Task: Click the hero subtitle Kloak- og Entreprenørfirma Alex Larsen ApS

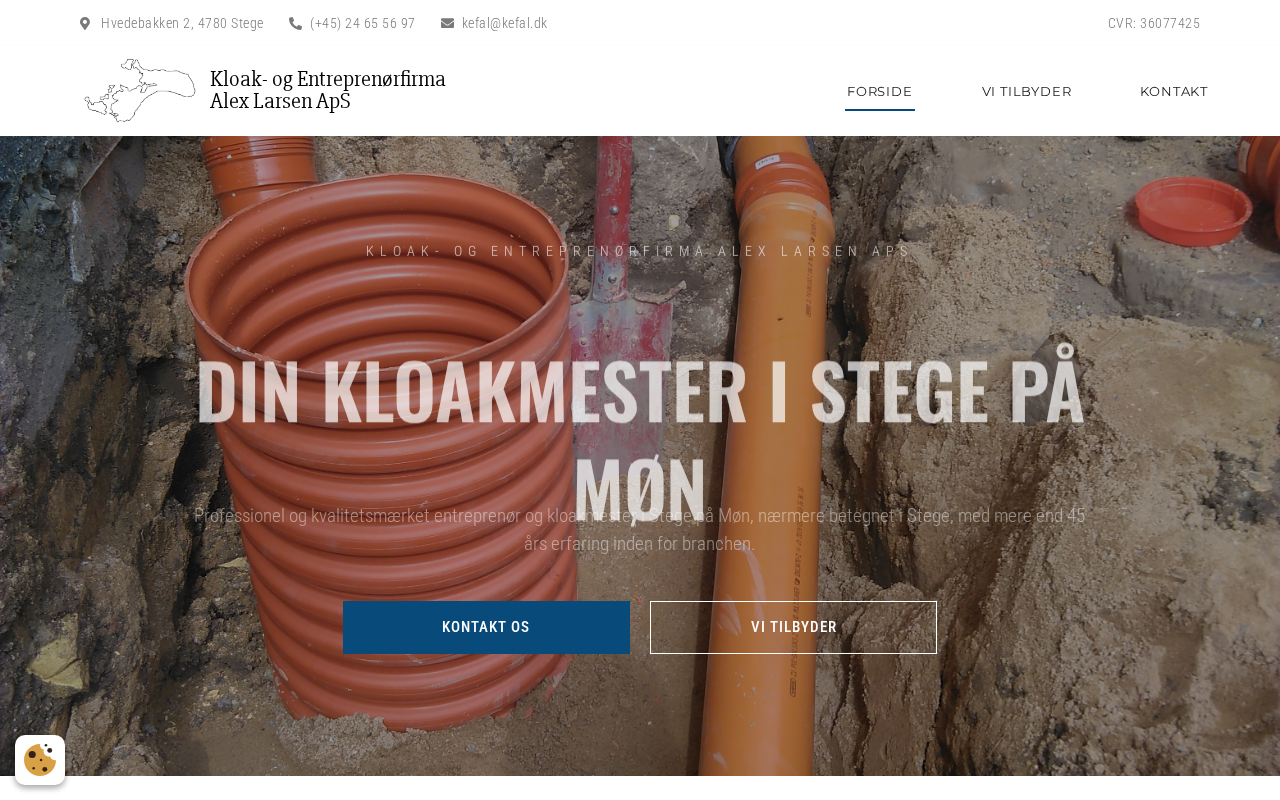Action: click(640, 251)
